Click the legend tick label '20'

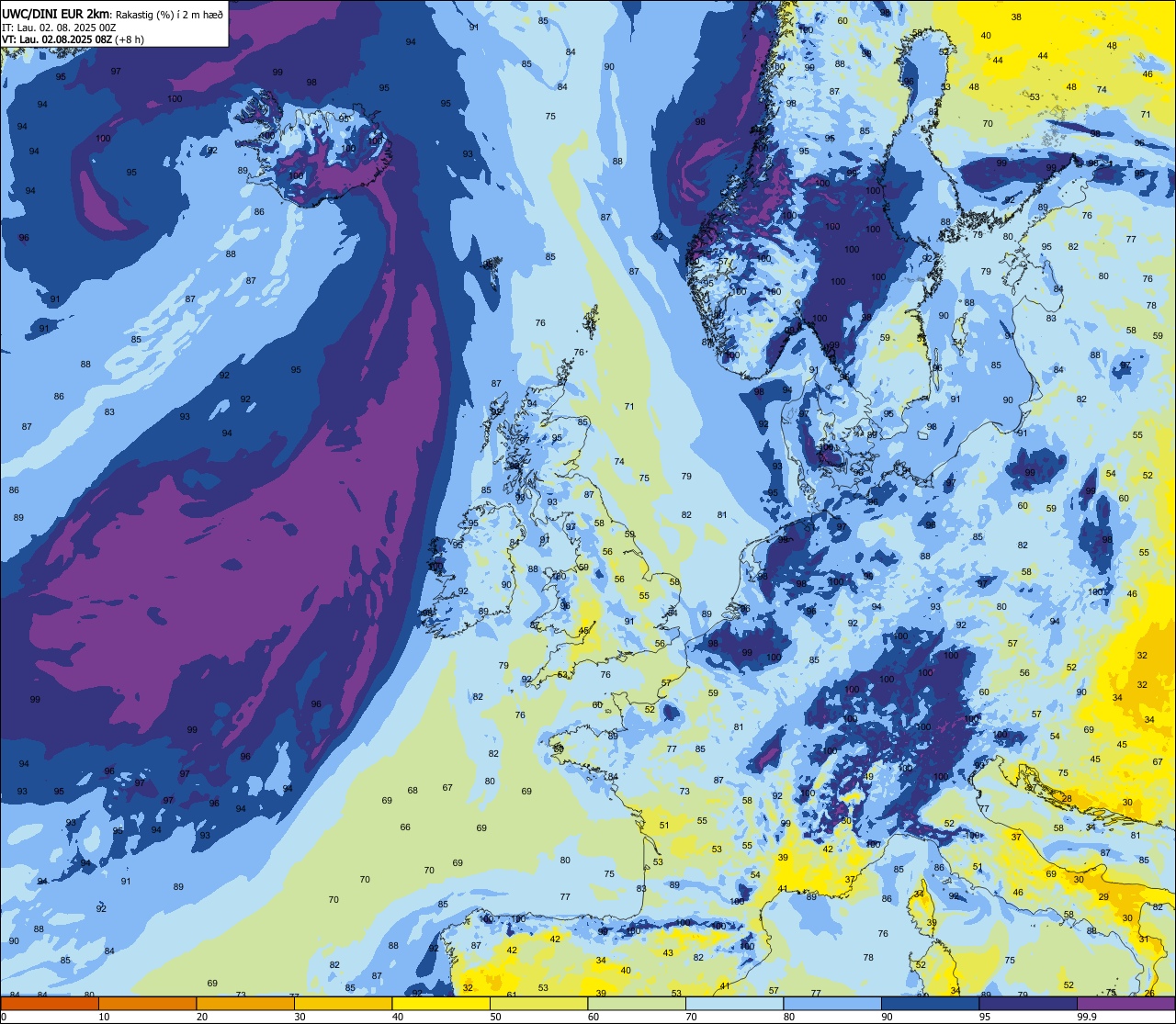coord(202,1017)
